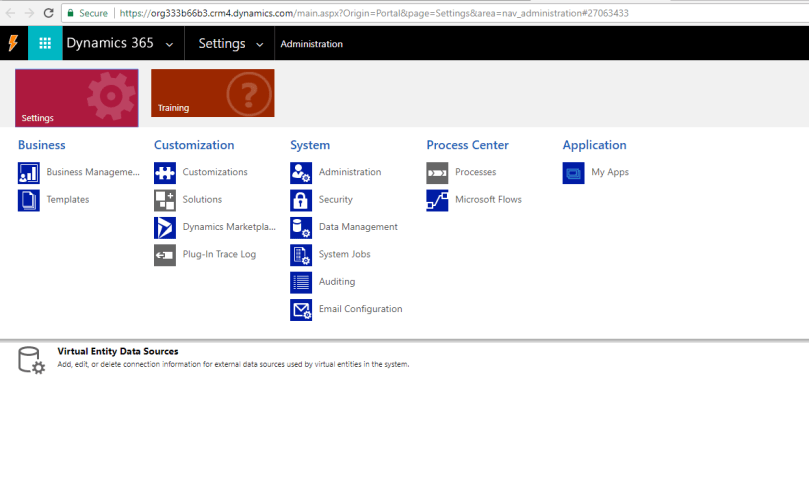Go to System Jobs
The height and width of the screenshot is (477, 809).
pos(344,254)
